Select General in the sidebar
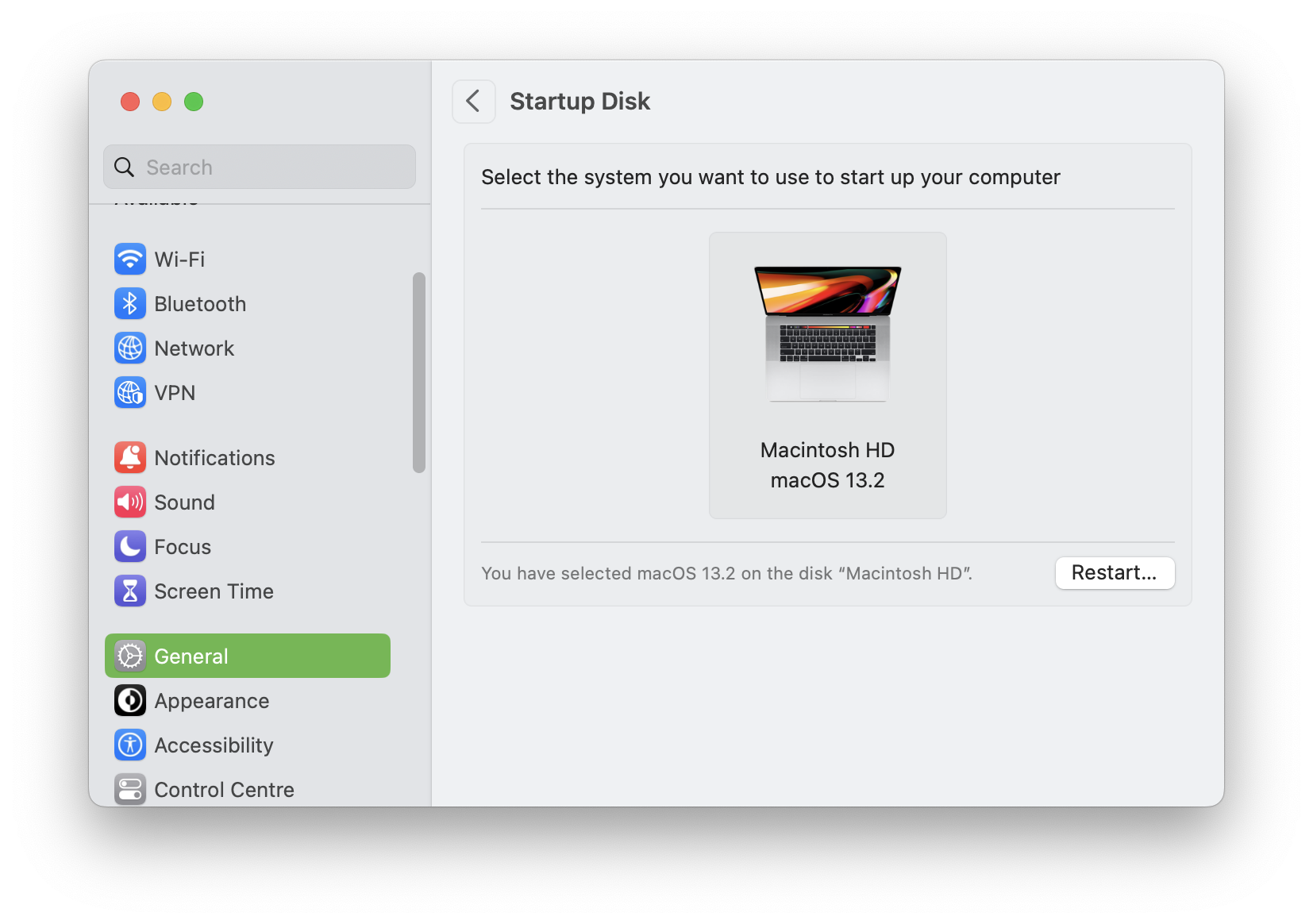 pyautogui.click(x=247, y=656)
